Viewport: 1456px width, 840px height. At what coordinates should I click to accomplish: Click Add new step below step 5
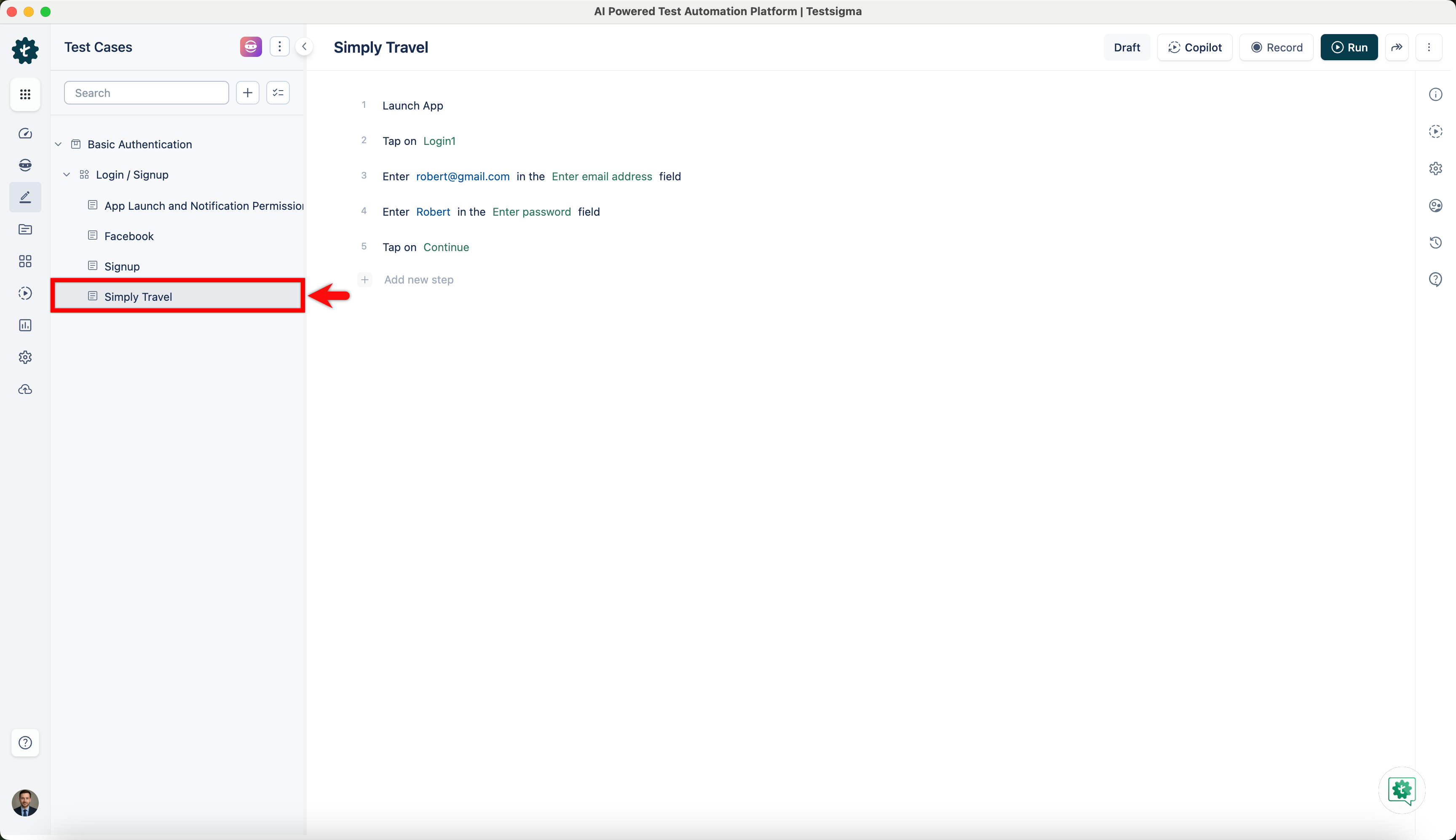[418, 279]
